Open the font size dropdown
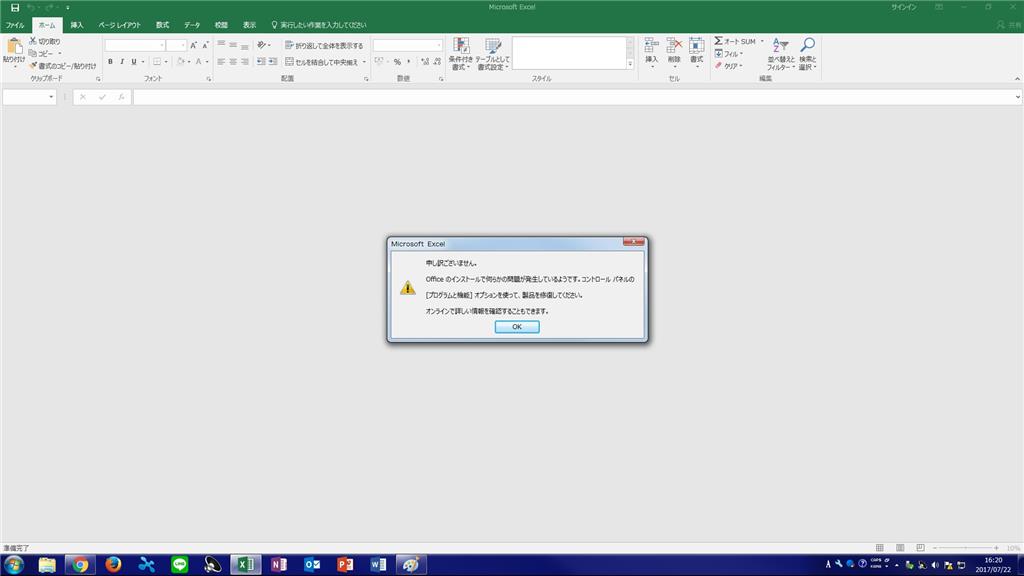 point(182,45)
